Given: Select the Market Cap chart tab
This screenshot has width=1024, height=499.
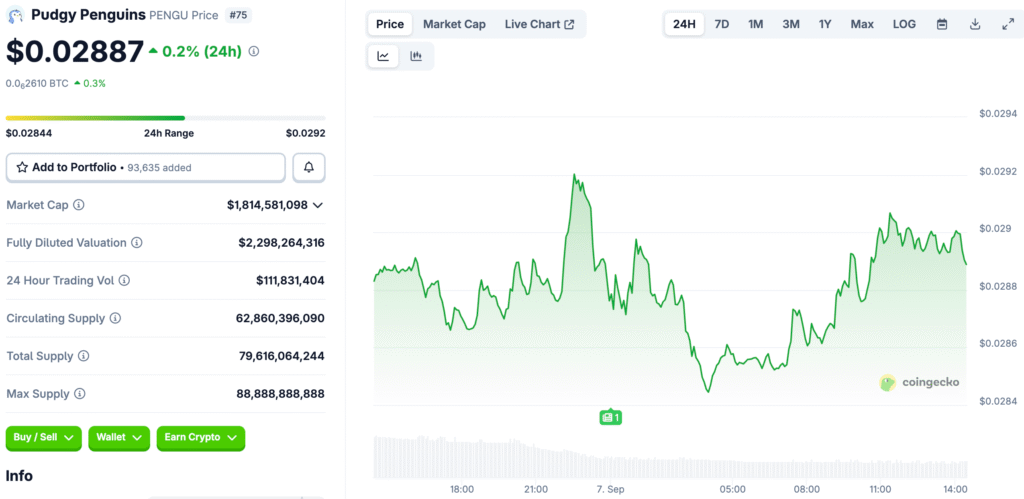Looking at the screenshot, I should tap(455, 24).
